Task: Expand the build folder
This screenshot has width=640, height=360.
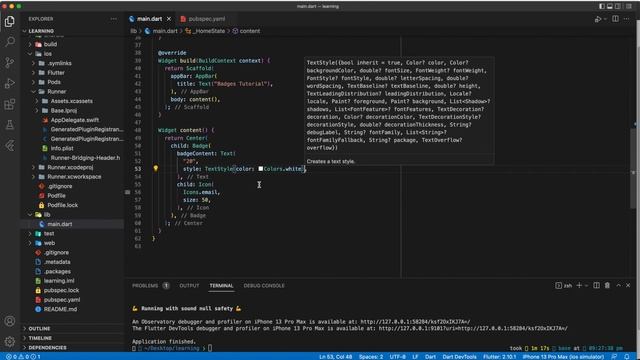Action: [x=30, y=44]
